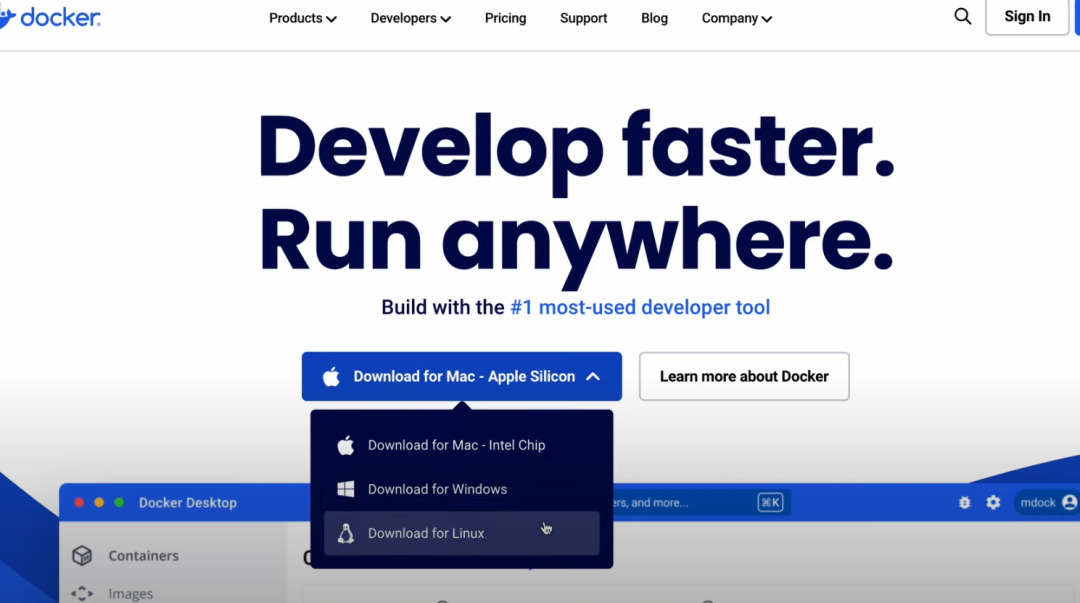1080x603 pixels.
Task: Click the Apple logo on the download button
Action: click(331, 376)
